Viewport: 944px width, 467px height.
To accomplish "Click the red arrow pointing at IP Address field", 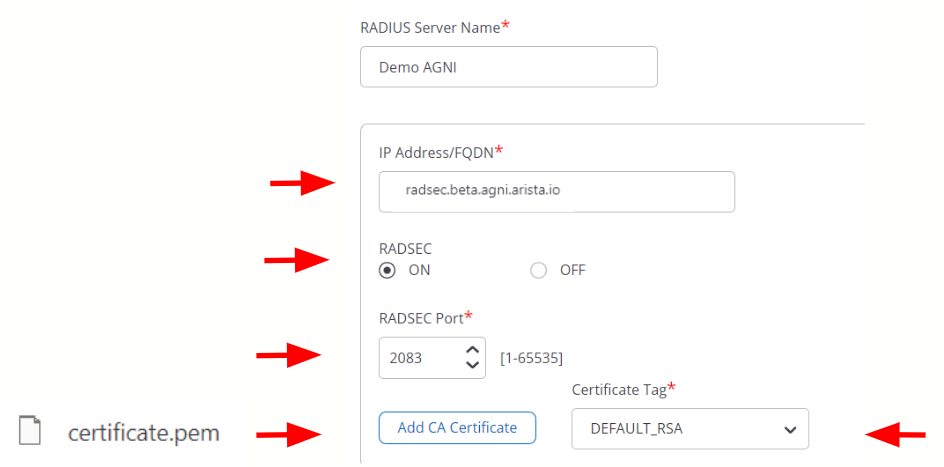I will (x=301, y=183).
